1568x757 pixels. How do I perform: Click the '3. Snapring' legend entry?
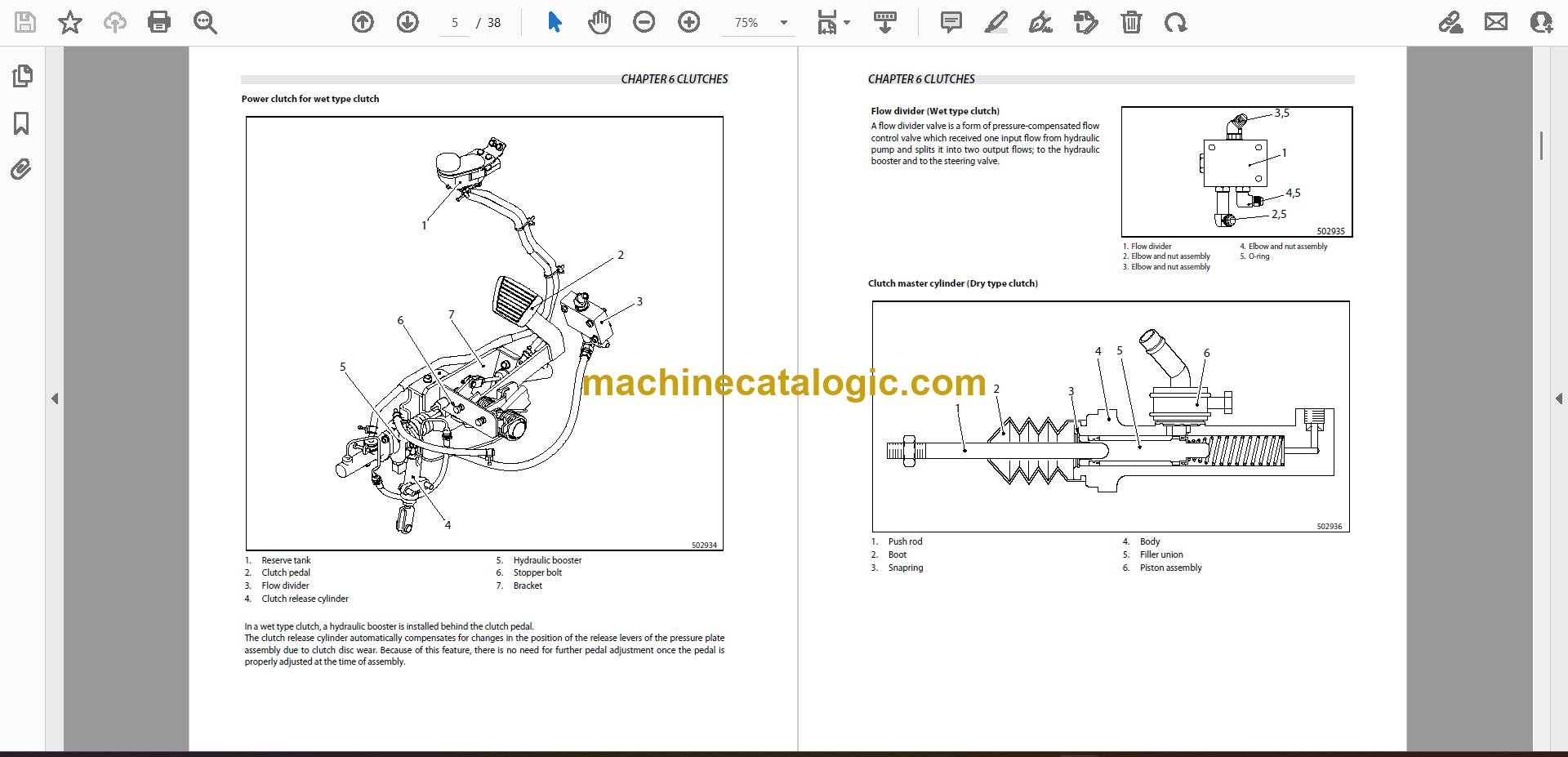click(x=898, y=568)
